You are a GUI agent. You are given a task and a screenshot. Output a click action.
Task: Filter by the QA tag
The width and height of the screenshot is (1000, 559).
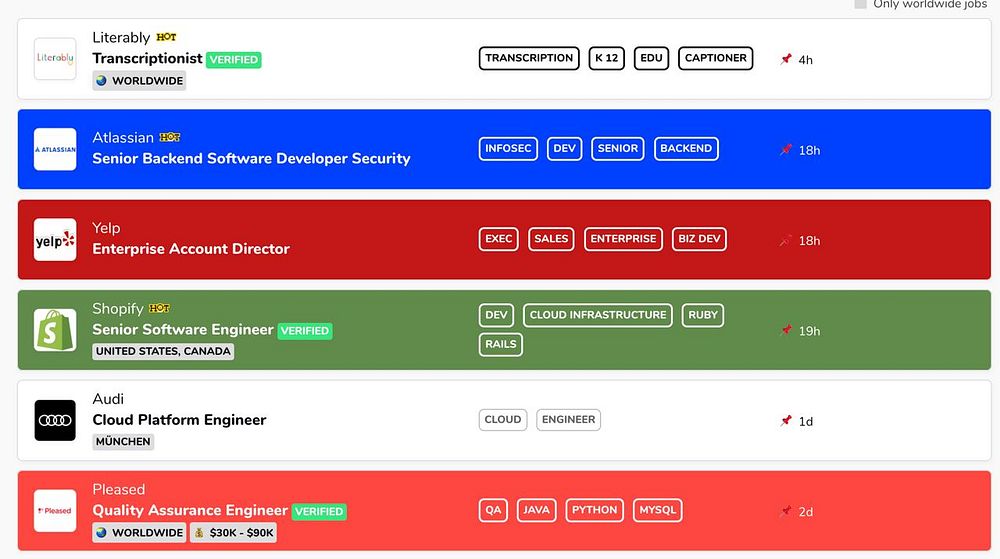[x=494, y=510]
